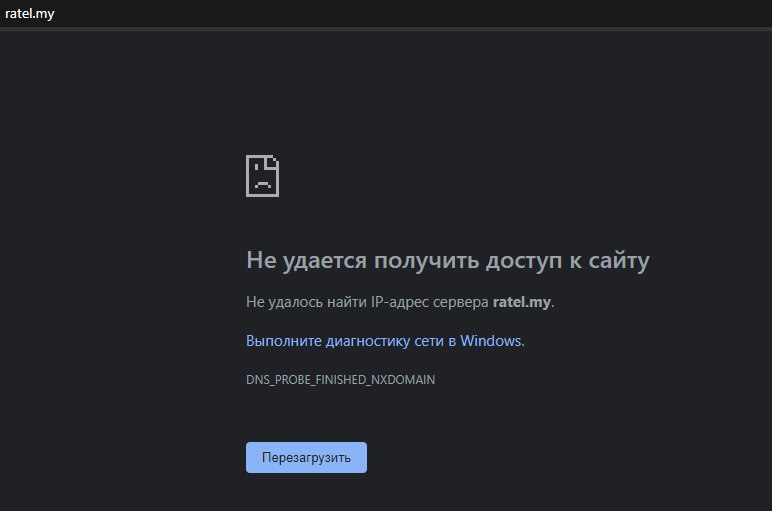772x511 pixels.
Task: Click the Не удалось найти IP-адрес сервера message
Action: 400,302
